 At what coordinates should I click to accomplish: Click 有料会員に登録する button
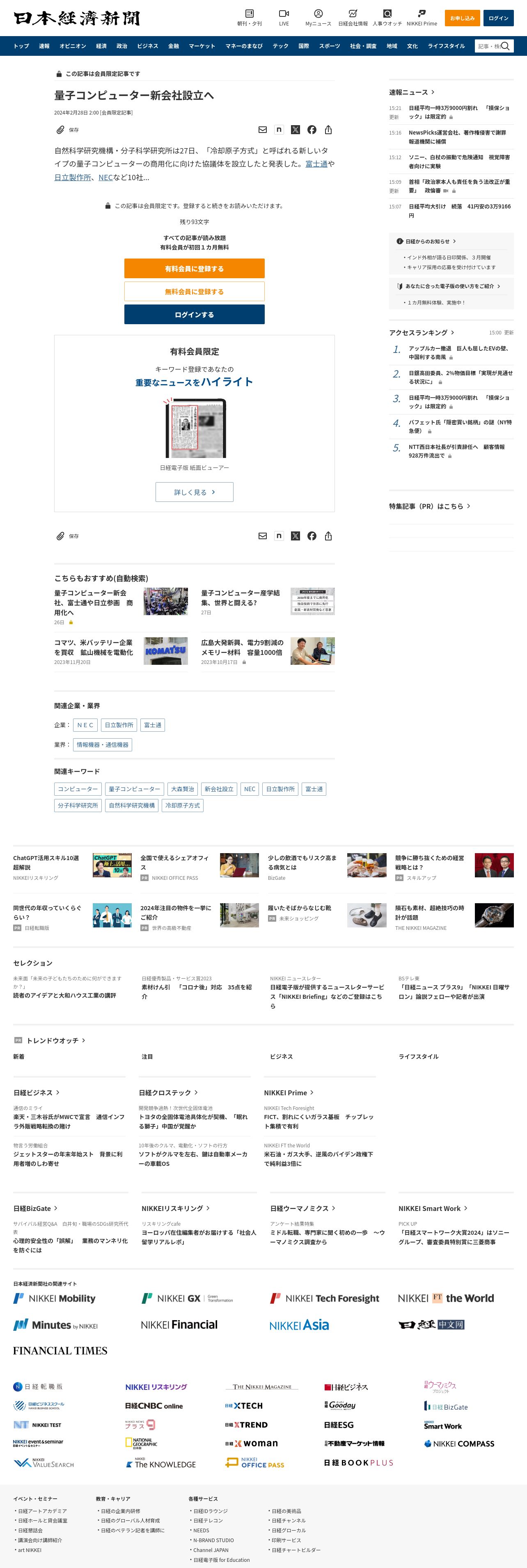(x=194, y=268)
